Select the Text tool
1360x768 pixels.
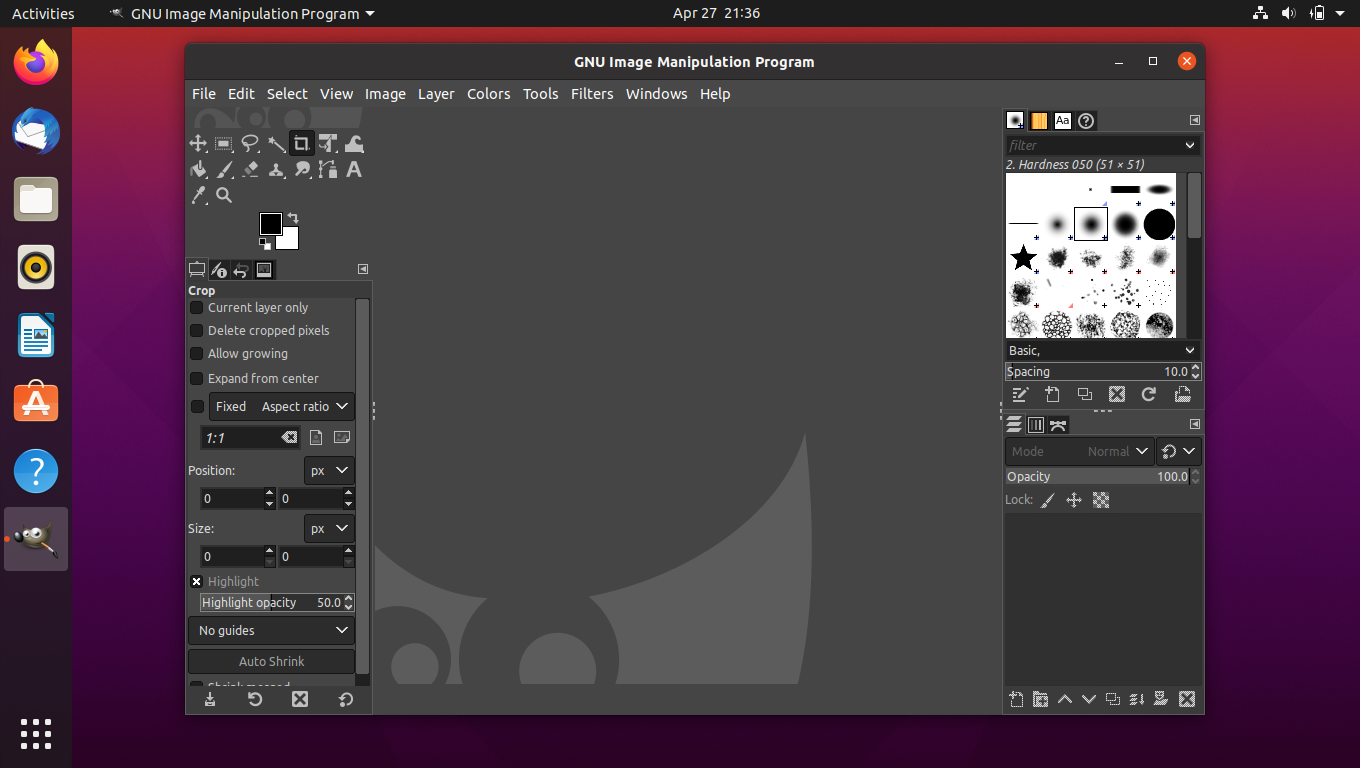pos(353,169)
